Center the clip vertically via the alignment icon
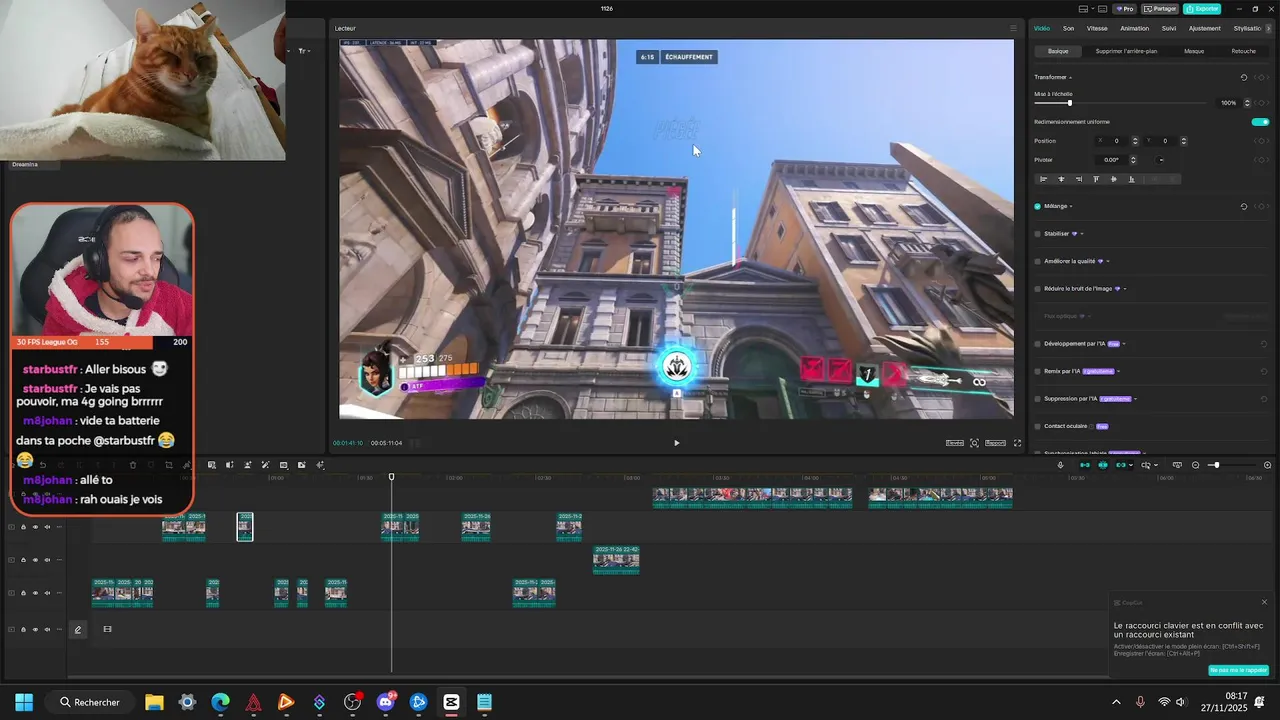 tap(1114, 179)
